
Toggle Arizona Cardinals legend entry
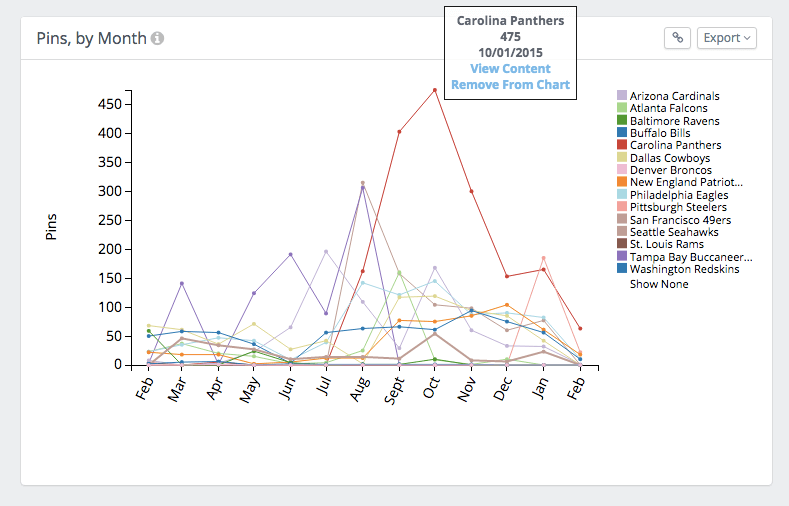pyautogui.click(x=668, y=96)
